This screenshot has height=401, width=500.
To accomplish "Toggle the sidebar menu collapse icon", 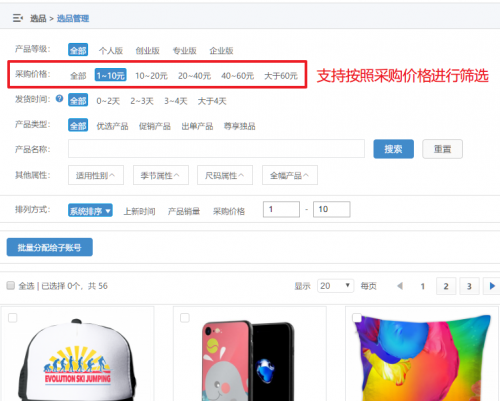I will tap(18, 18).
